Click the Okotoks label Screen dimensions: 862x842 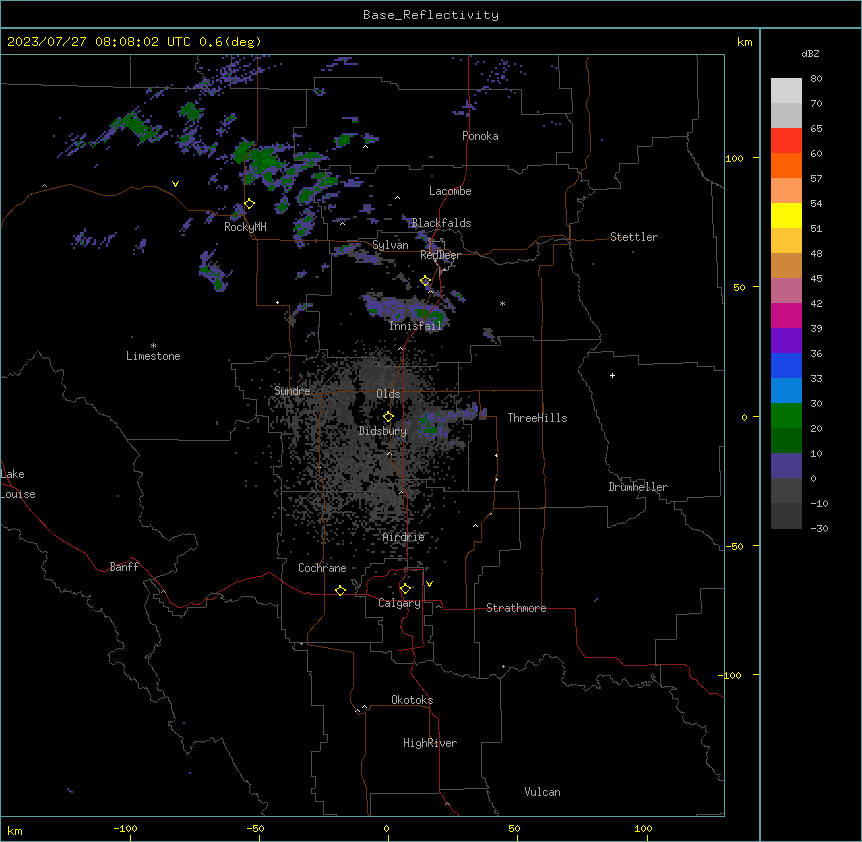click(x=412, y=700)
